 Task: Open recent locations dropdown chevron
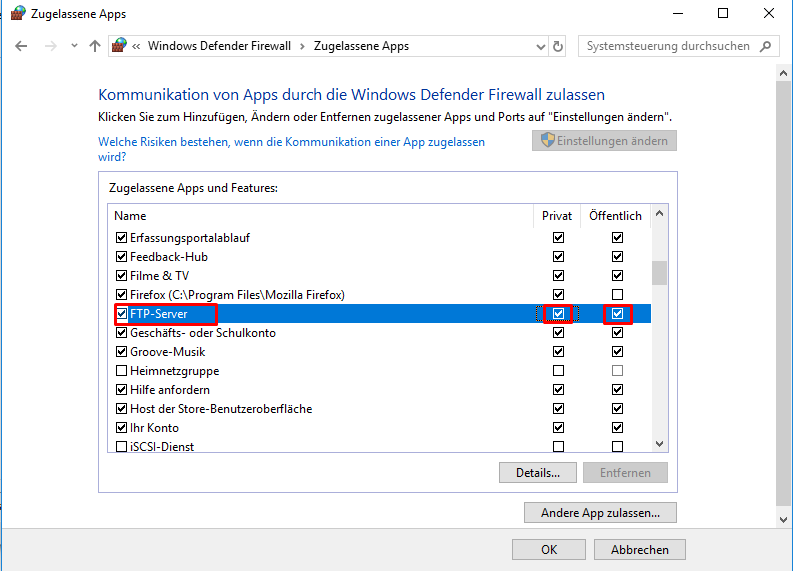(x=74, y=46)
